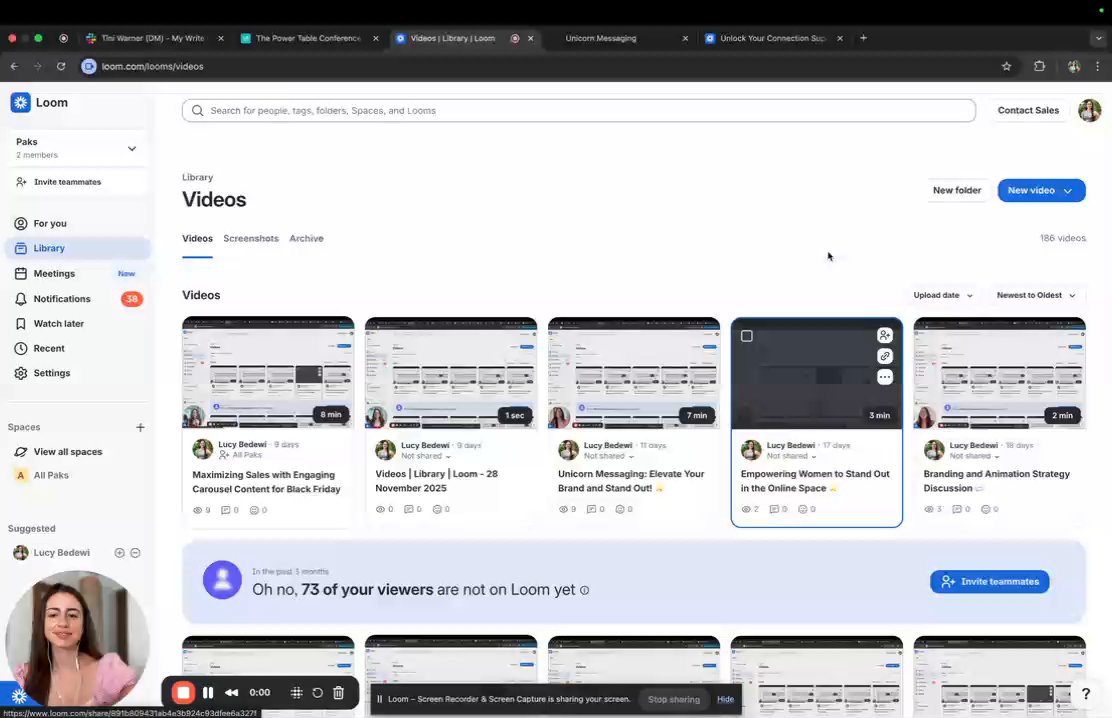This screenshot has height=718, width=1112.
Task: Restart the recording with circular arrow
Action: click(x=318, y=692)
